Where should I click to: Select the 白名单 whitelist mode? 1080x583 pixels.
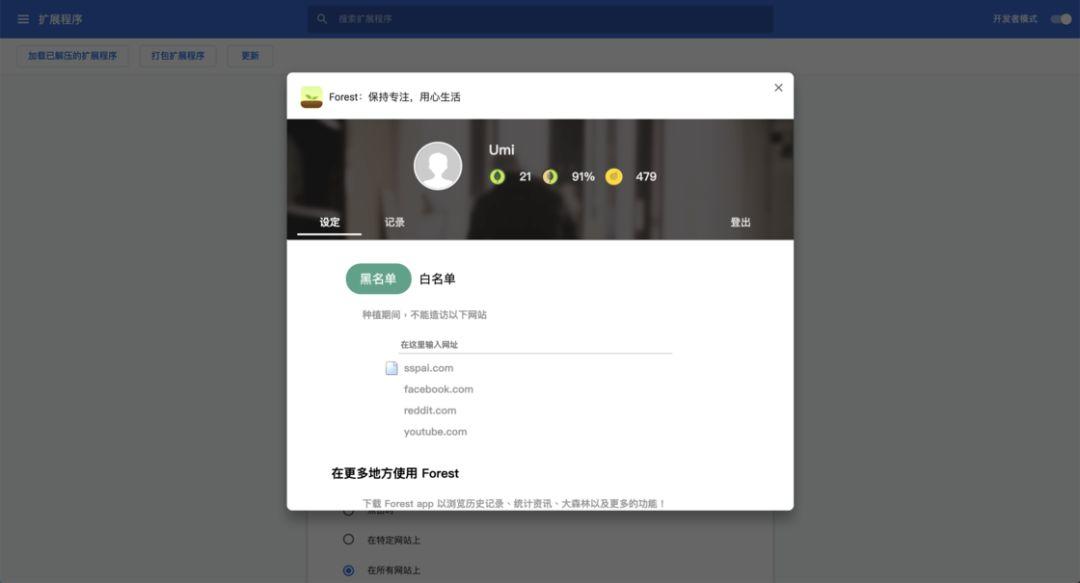437,279
